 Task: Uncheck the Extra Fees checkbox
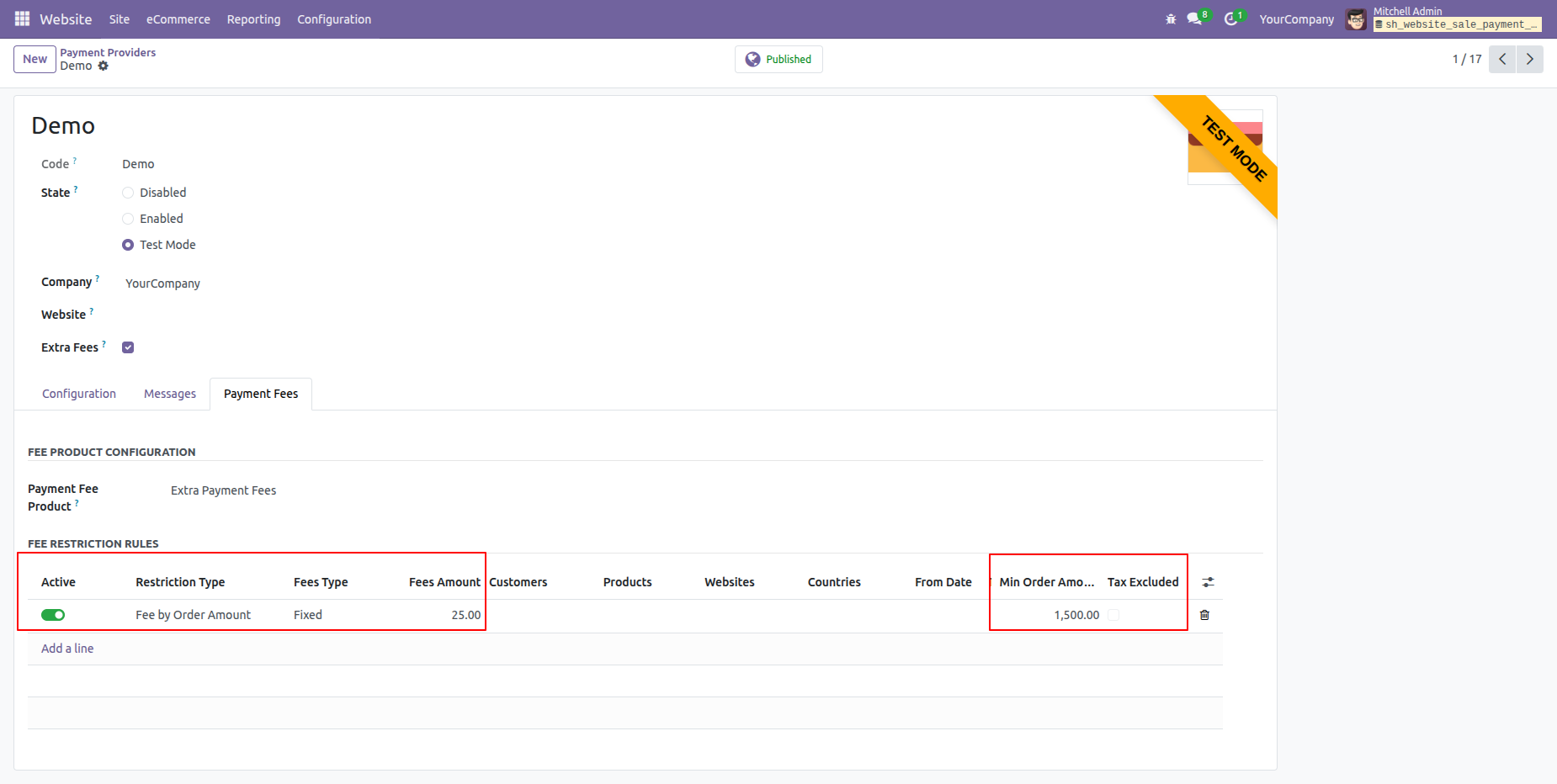pyautogui.click(x=128, y=347)
